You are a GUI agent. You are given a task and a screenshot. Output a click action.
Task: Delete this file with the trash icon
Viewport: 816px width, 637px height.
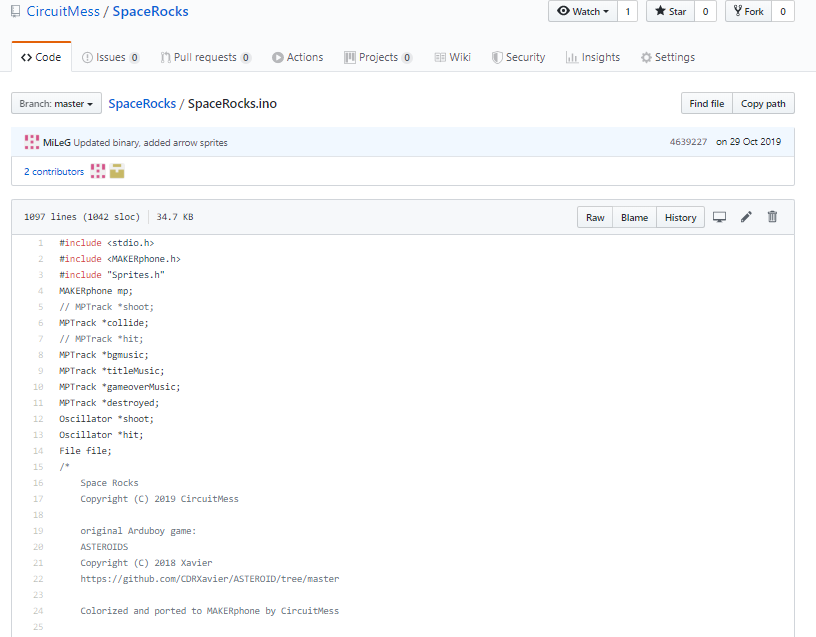(x=772, y=216)
